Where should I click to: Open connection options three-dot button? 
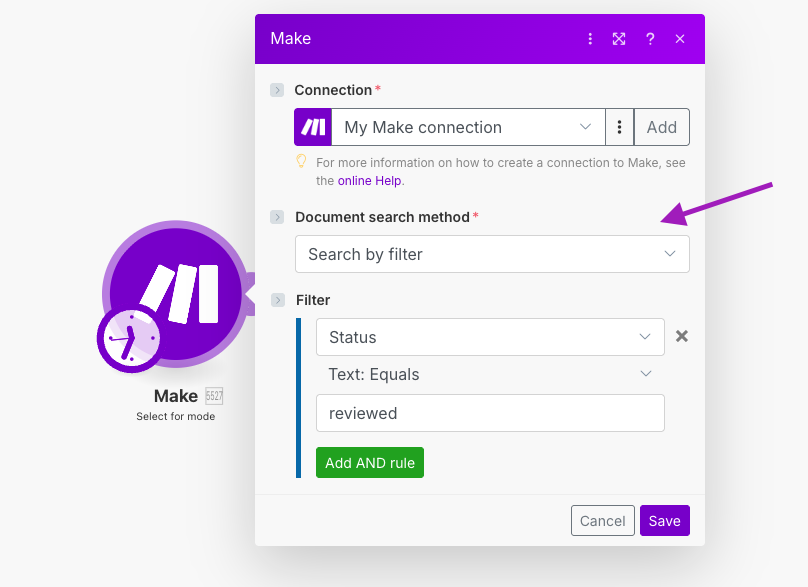(620, 127)
